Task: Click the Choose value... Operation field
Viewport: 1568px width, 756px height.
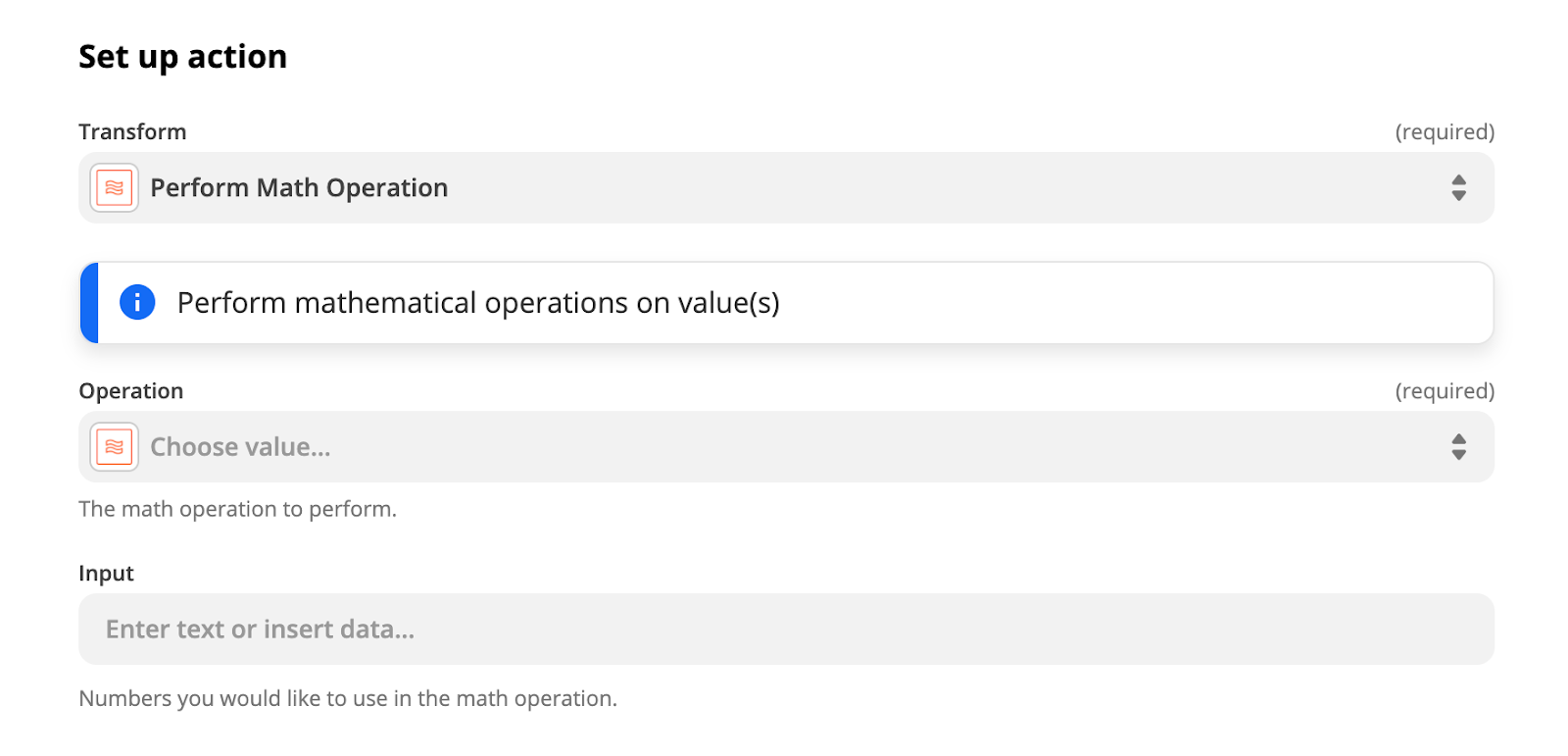Action: pos(786,446)
